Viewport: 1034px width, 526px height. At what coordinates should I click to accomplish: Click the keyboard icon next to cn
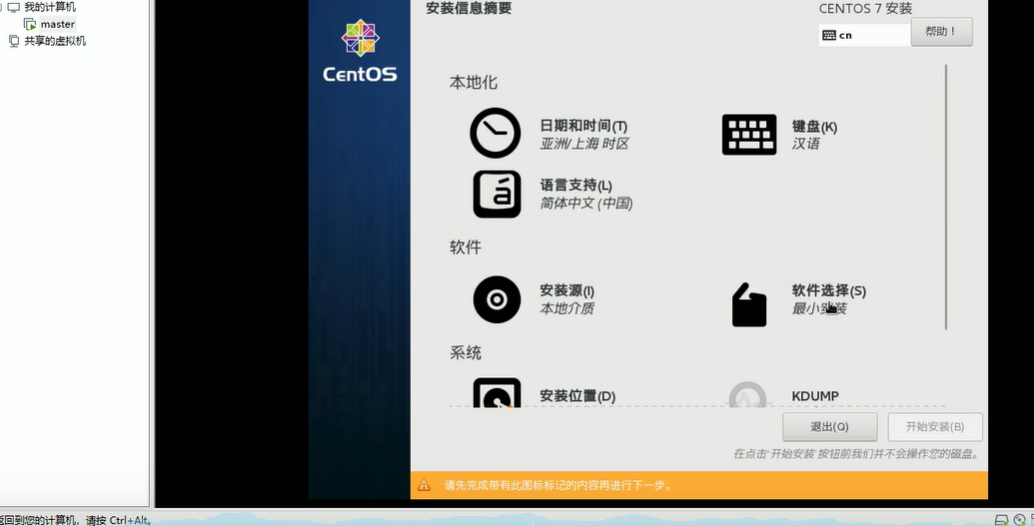coord(829,36)
